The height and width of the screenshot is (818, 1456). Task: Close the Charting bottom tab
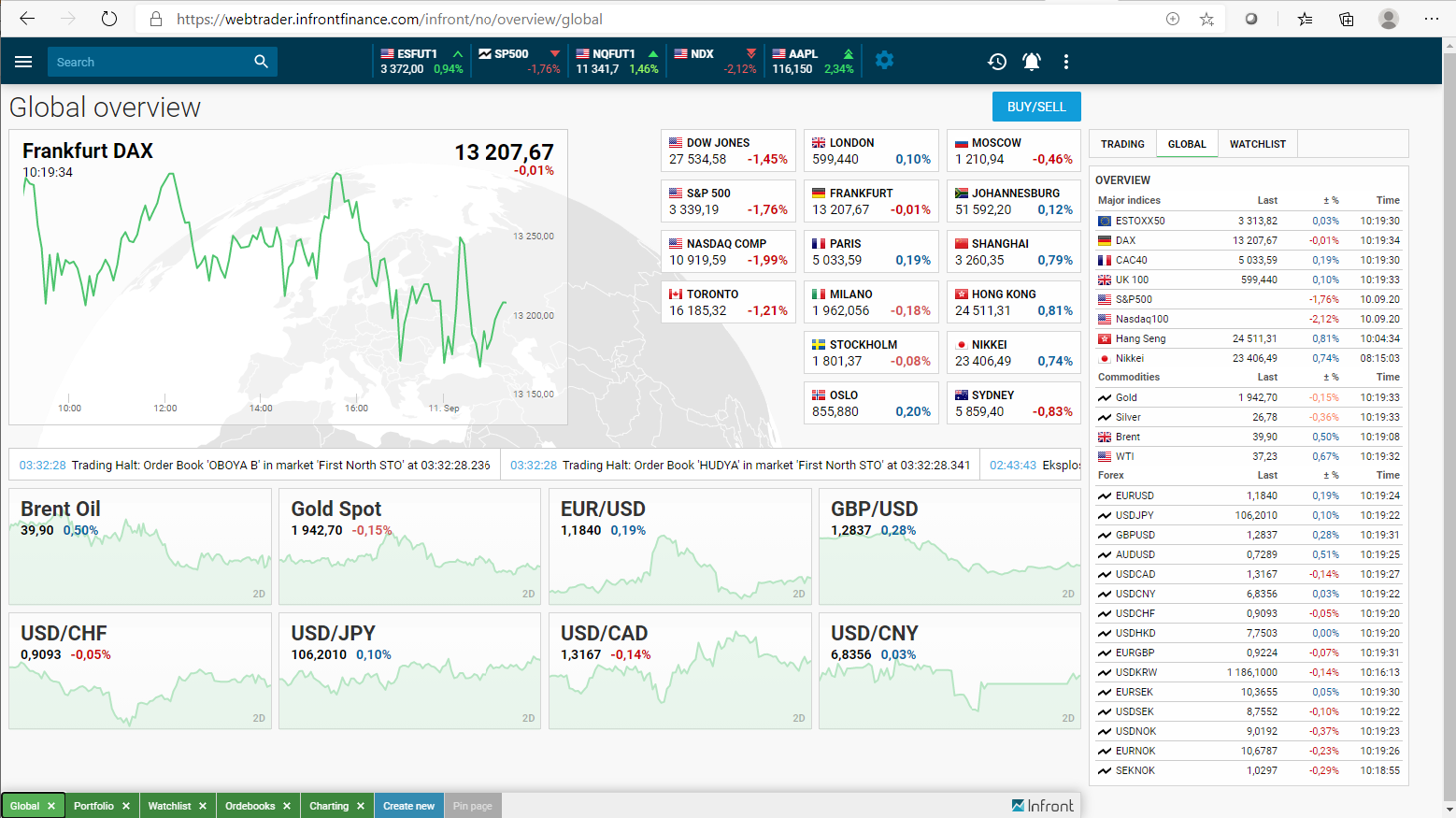click(x=361, y=806)
